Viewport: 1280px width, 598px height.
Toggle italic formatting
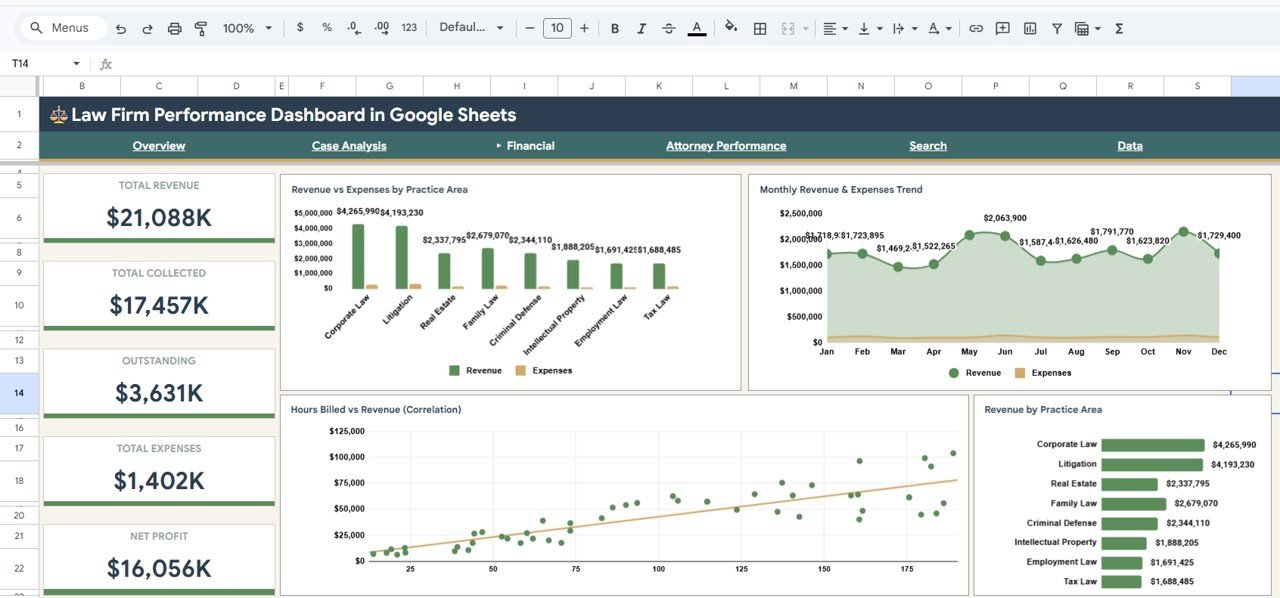pyautogui.click(x=641, y=28)
